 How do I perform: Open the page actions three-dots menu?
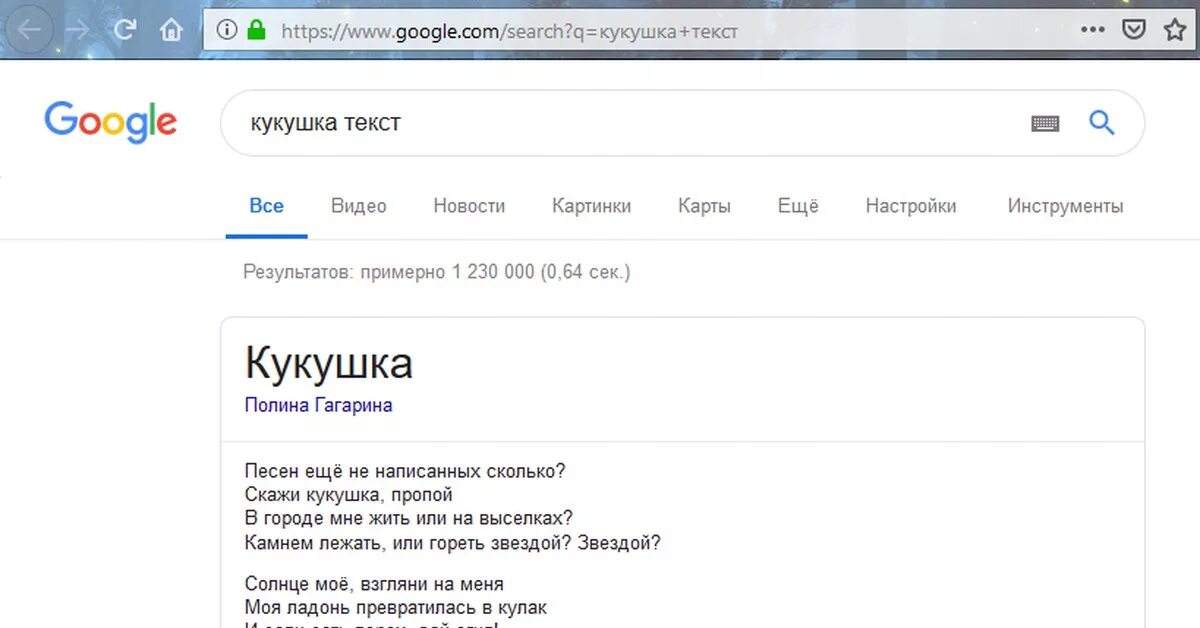[x=1093, y=30]
